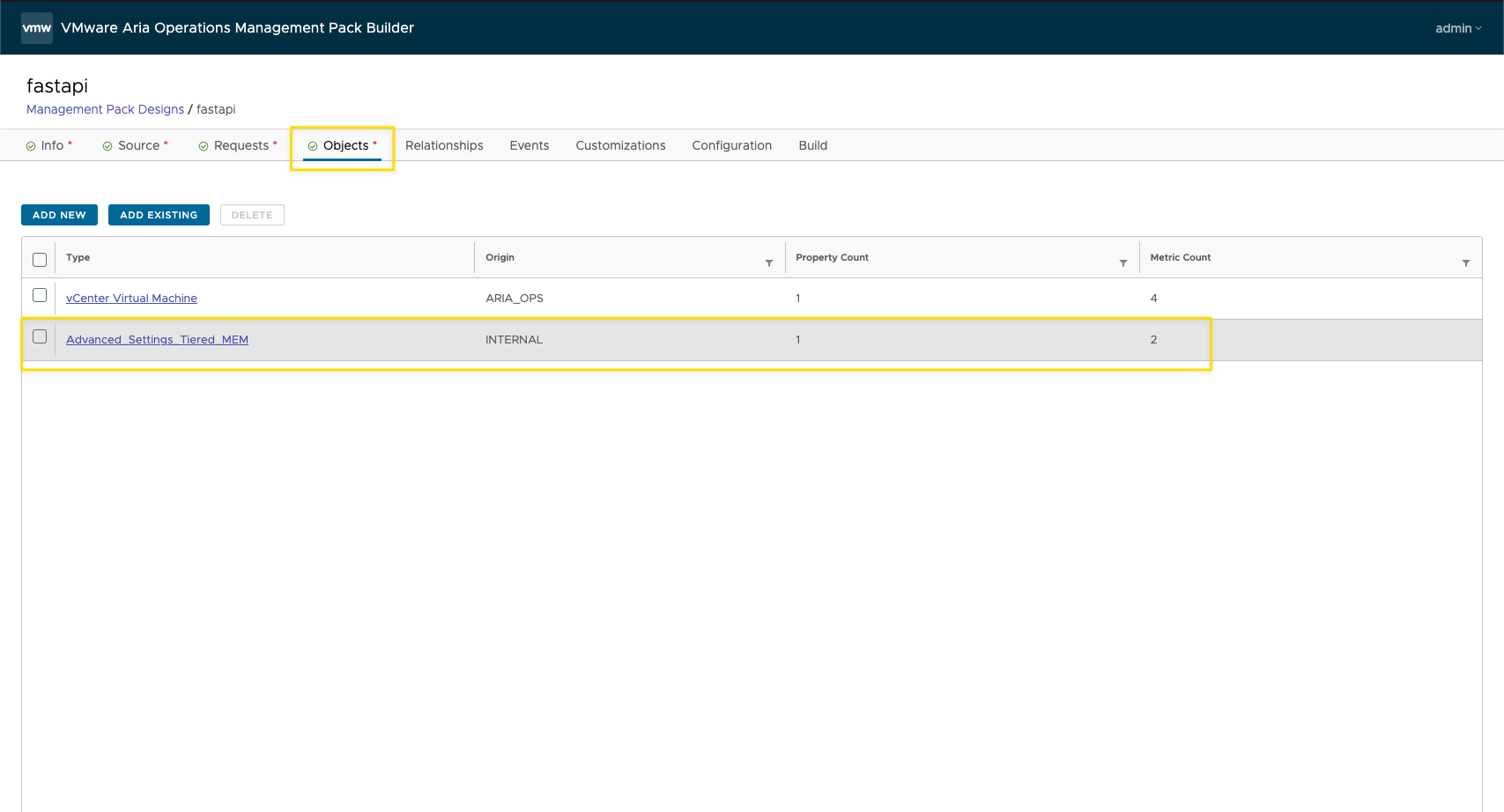Open the Management Pack Designs breadcrumb link
Image resolution: width=1504 pixels, height=812 pixels.
point(105,109)
